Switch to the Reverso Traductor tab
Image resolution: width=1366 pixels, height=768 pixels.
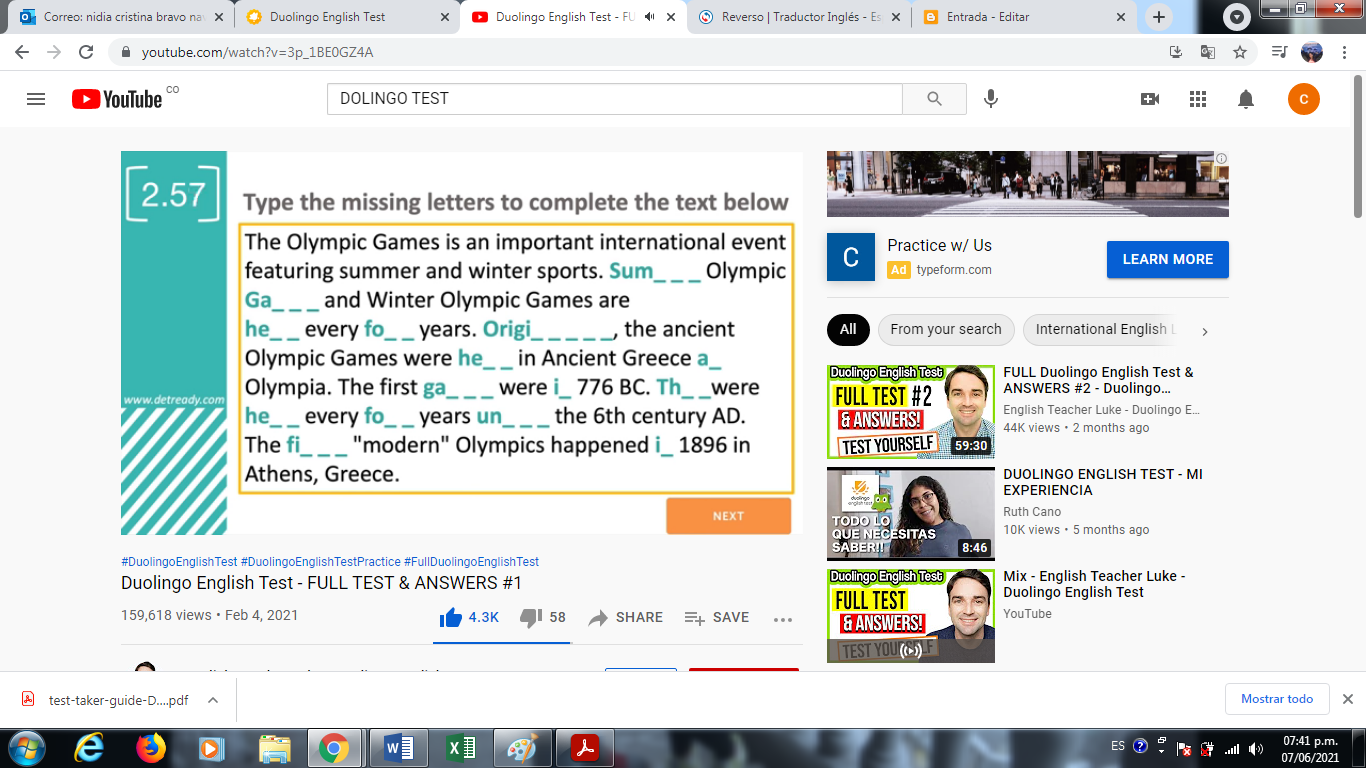click(800, 17)
